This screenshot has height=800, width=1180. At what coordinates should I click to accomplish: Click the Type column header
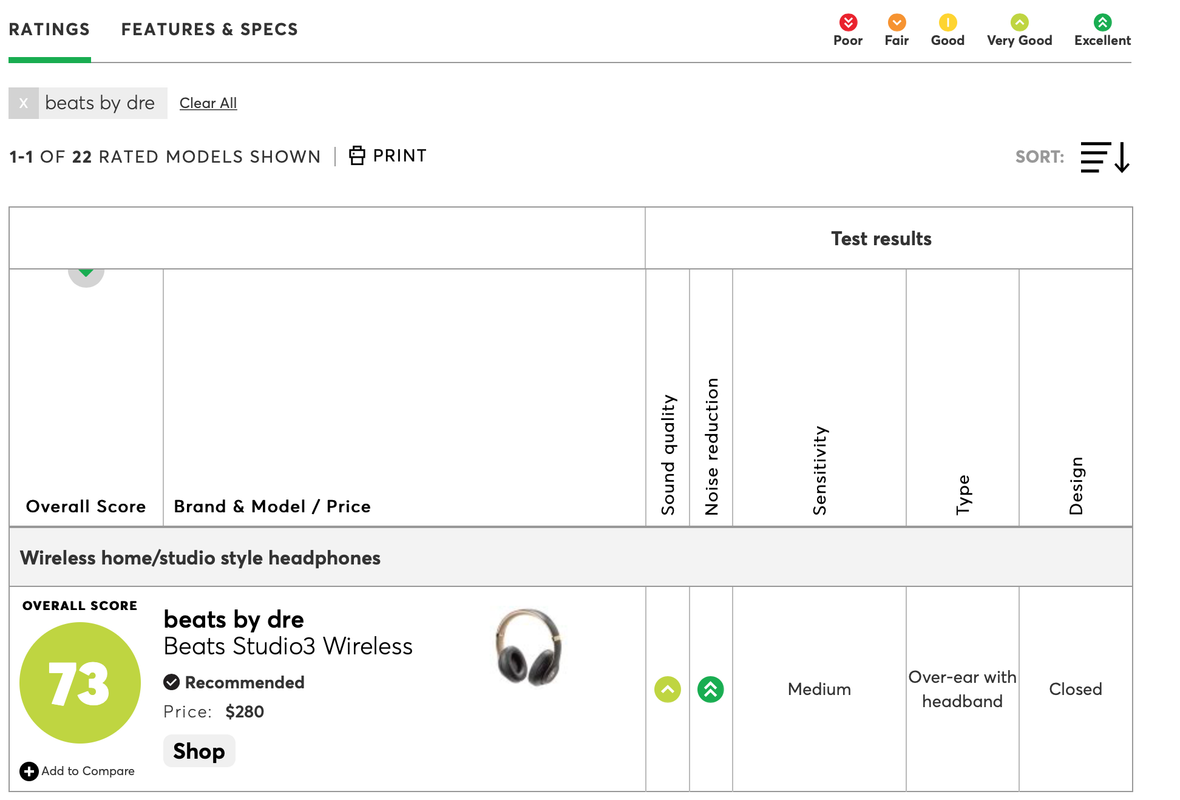(x=963, y=494)
